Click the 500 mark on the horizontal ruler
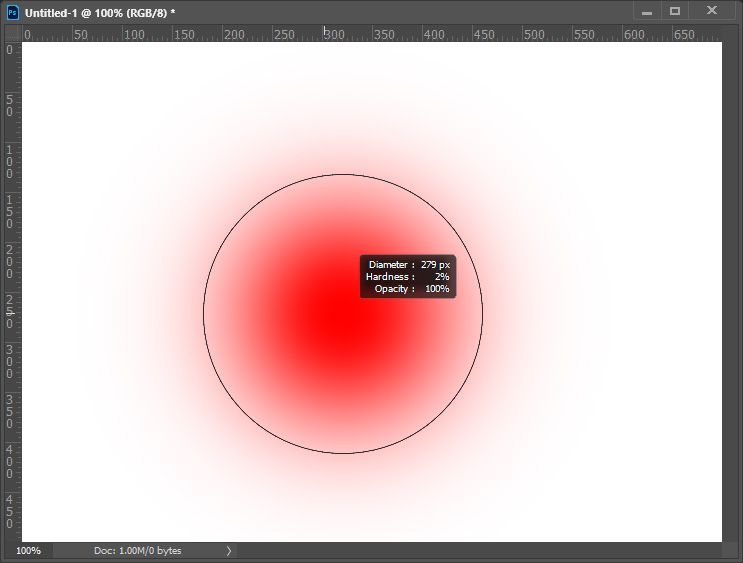Viewport: 743px width, 563px height. (534, 35)
